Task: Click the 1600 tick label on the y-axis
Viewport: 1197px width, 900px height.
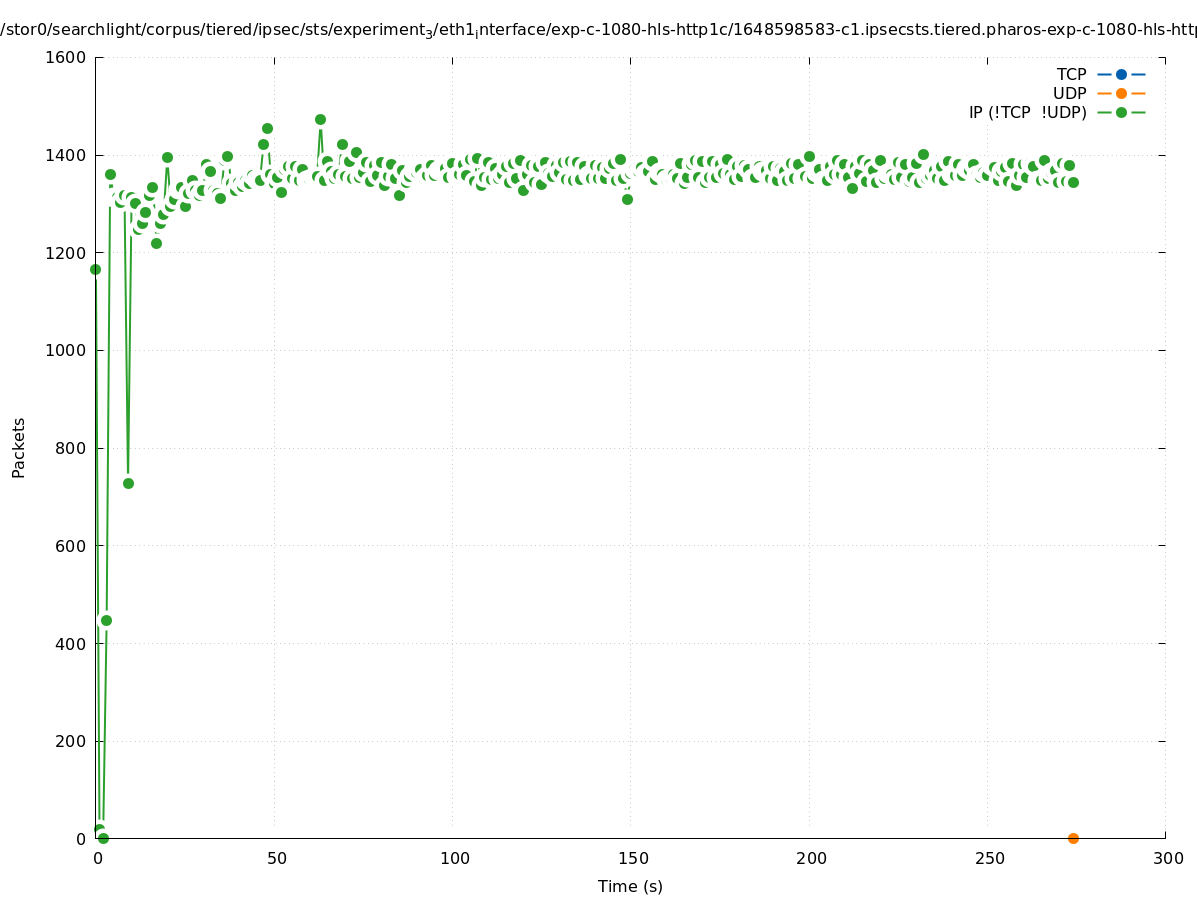Action: (x=66, y=57)
